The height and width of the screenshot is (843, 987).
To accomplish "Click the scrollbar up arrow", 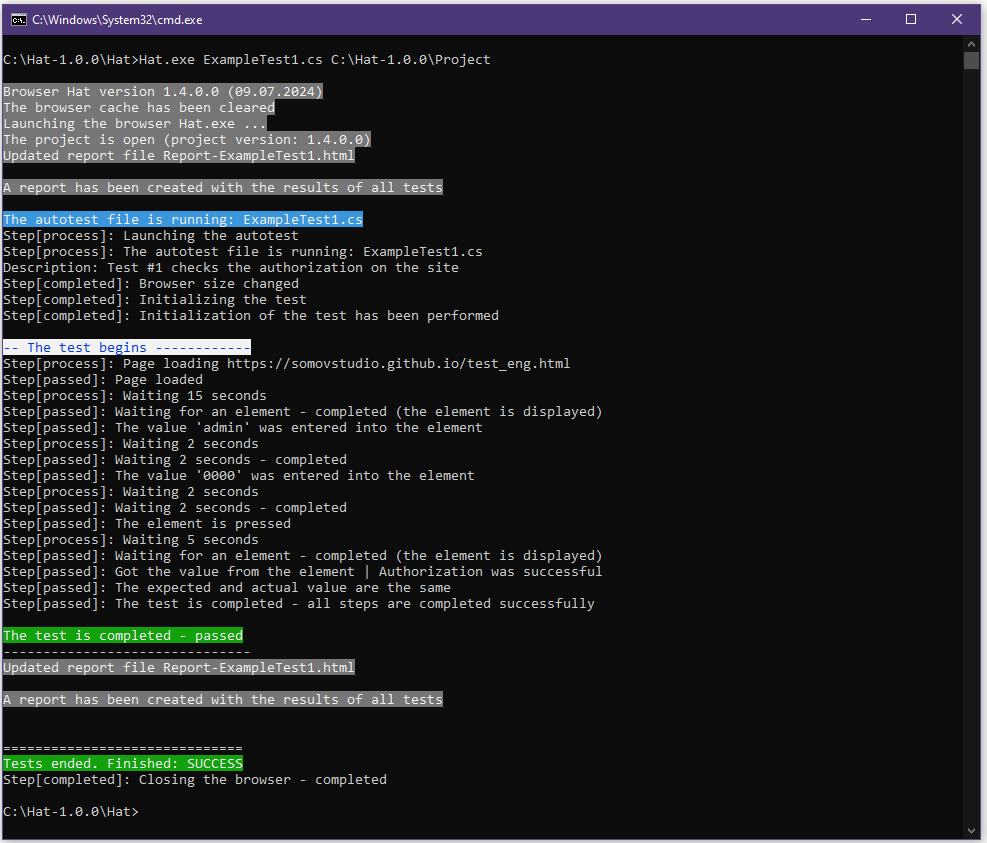I will coord(971,43).
